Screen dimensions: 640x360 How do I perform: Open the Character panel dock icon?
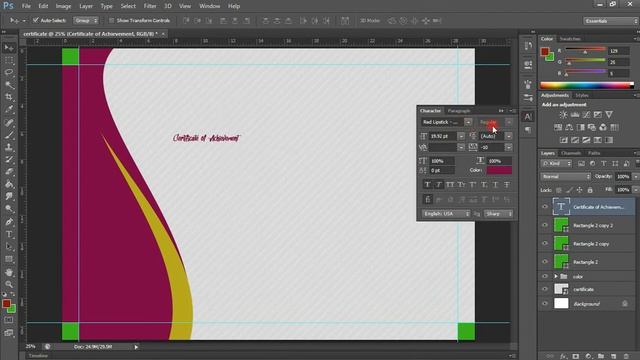pyautogui.click(x=528, y=117)
